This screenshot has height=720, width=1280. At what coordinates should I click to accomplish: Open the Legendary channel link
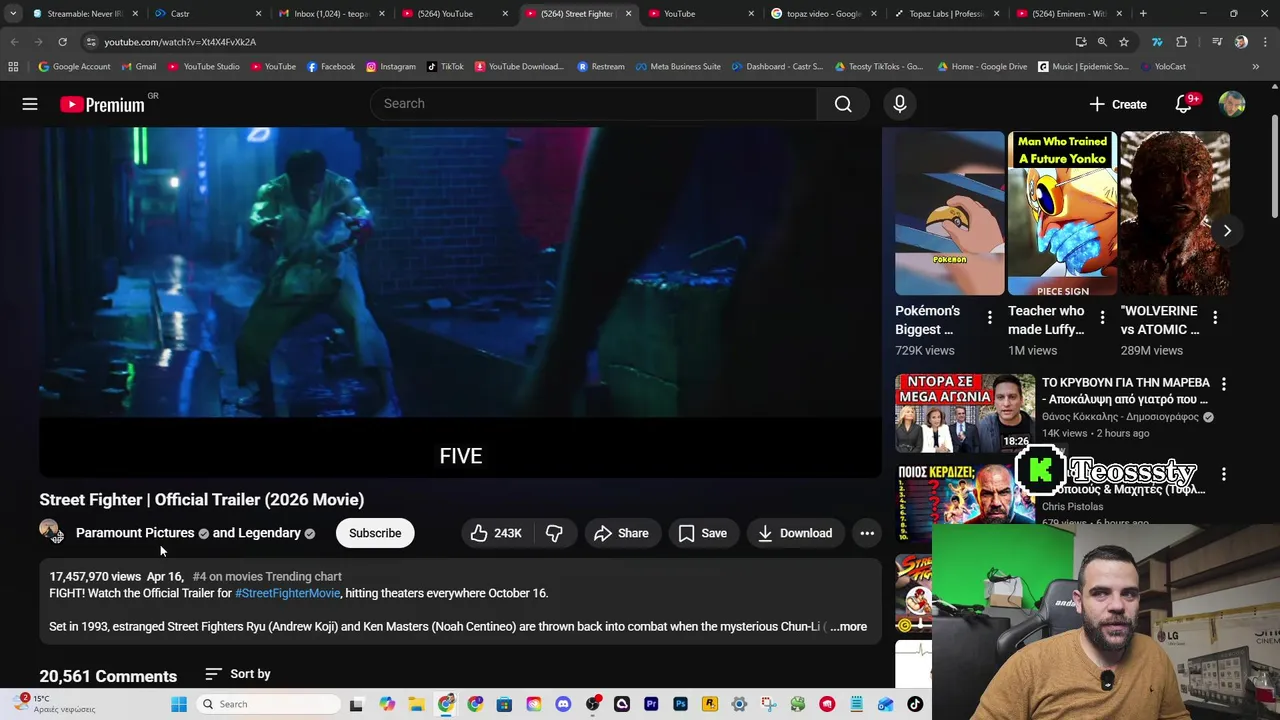click(x=257, y=533)
